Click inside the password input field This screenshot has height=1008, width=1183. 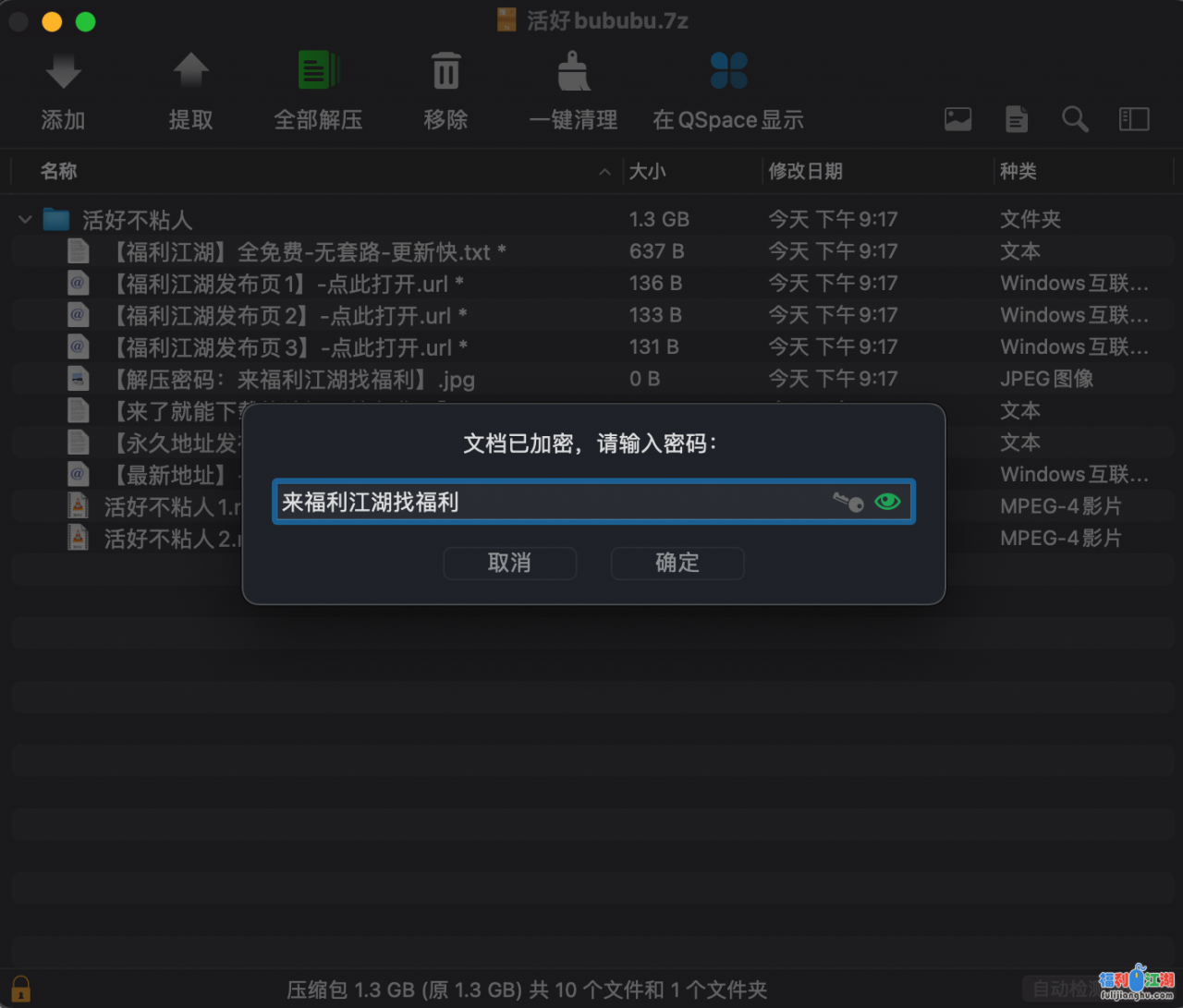555,502
